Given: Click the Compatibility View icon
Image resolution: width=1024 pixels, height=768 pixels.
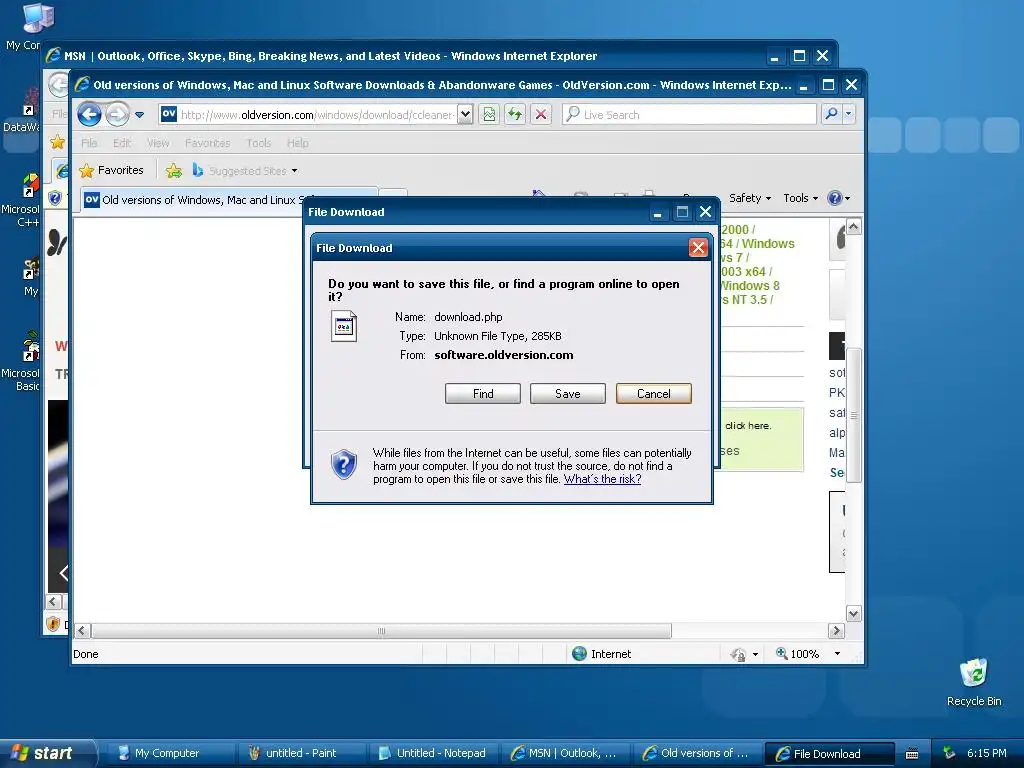Looking at the screenshot, I should point(489,115).
